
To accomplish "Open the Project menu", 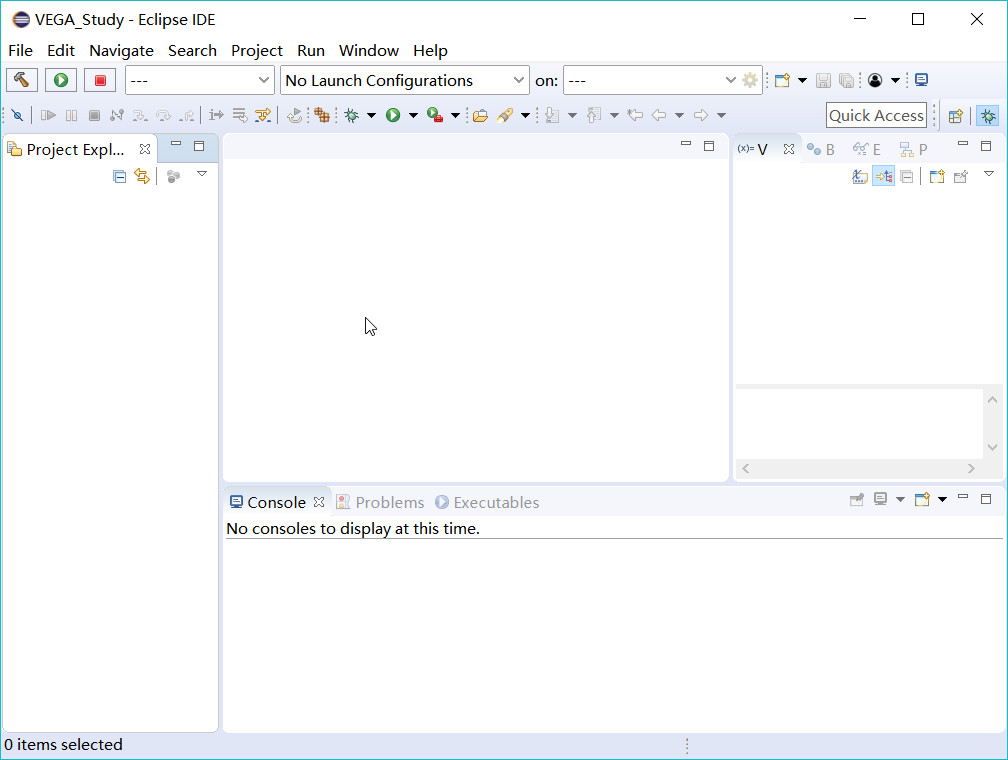I will 256,51.
